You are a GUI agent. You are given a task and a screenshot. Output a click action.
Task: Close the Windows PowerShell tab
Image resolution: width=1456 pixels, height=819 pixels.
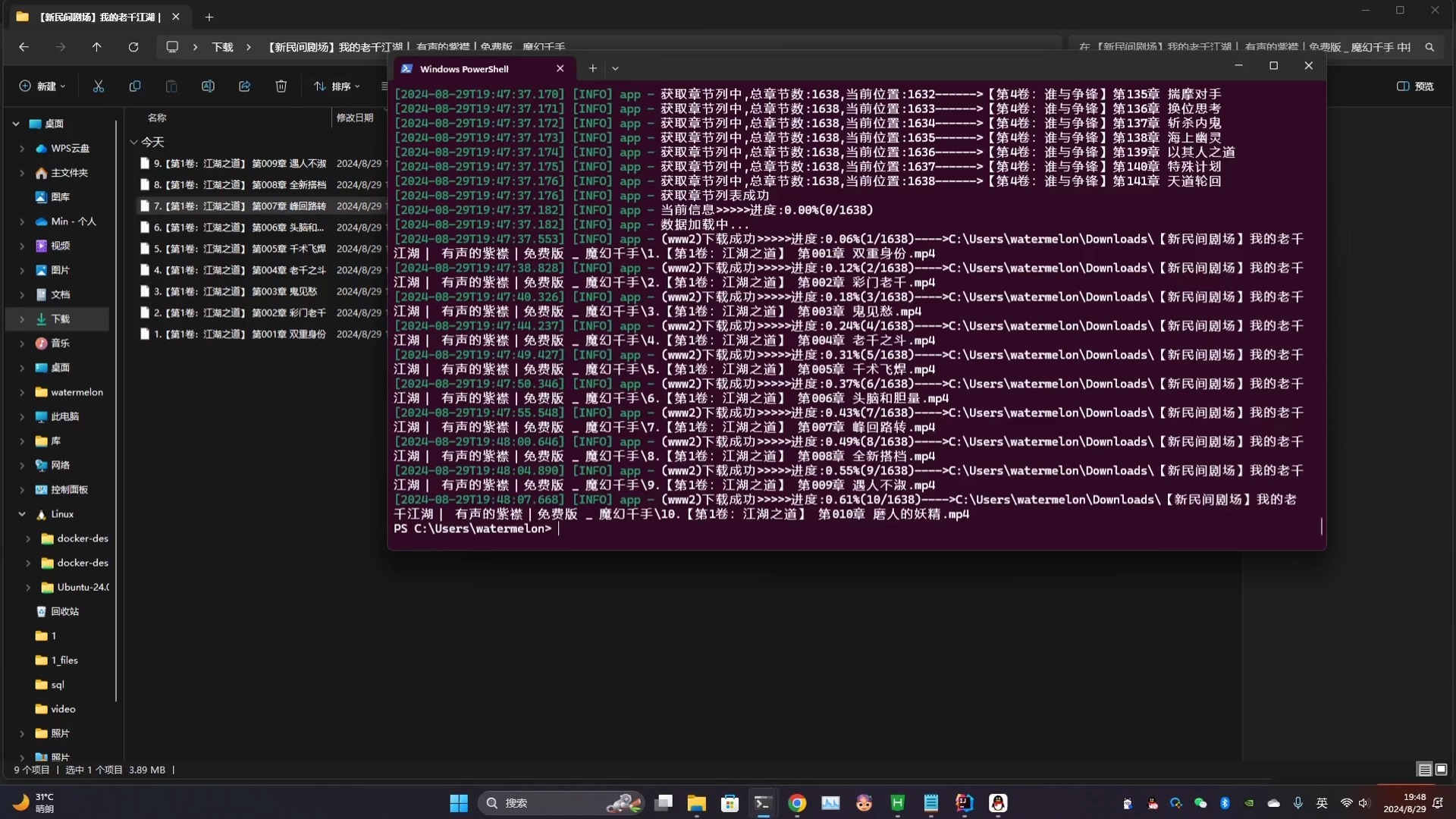click(x=560, y=68)
